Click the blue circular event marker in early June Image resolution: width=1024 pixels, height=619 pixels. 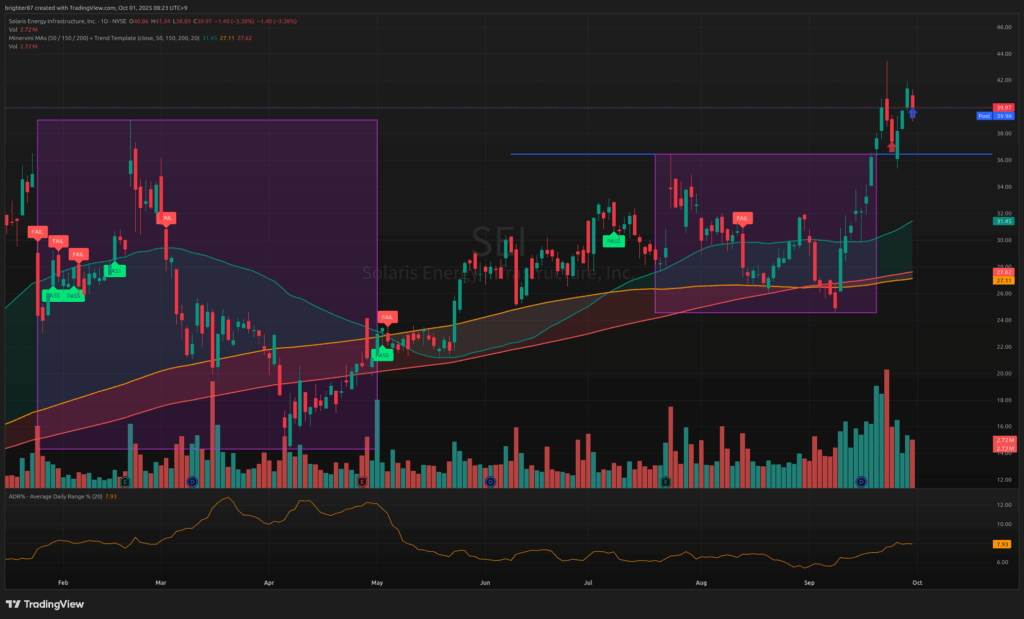point(490,482)
